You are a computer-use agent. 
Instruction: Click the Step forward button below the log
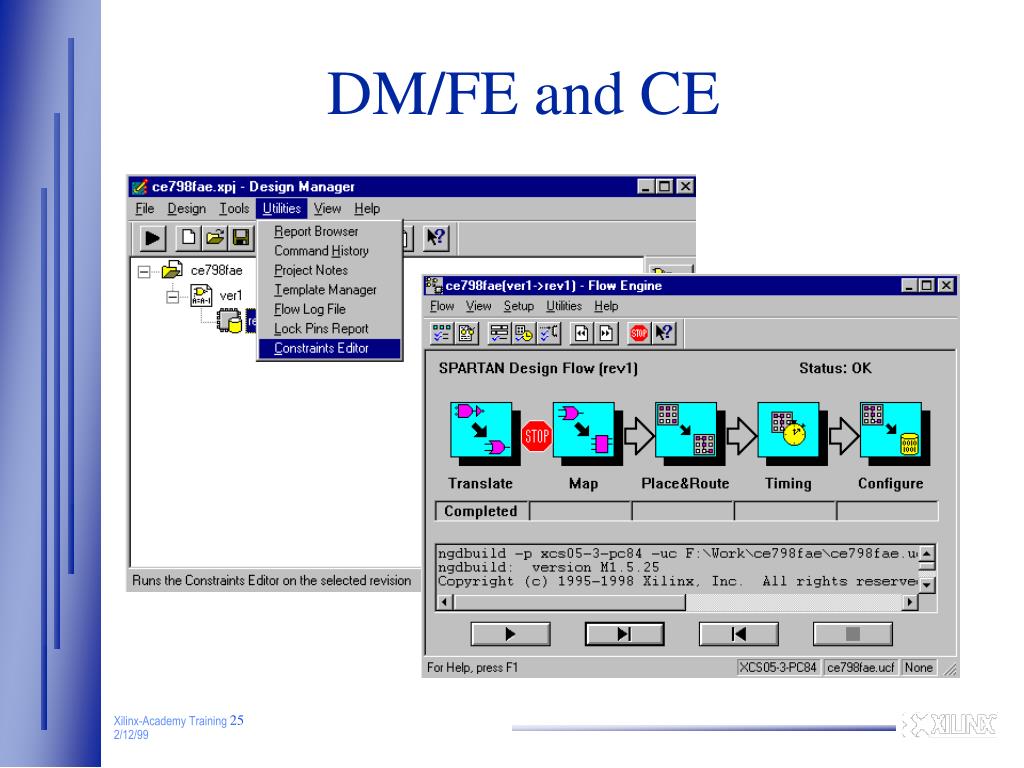pos(624,633)
